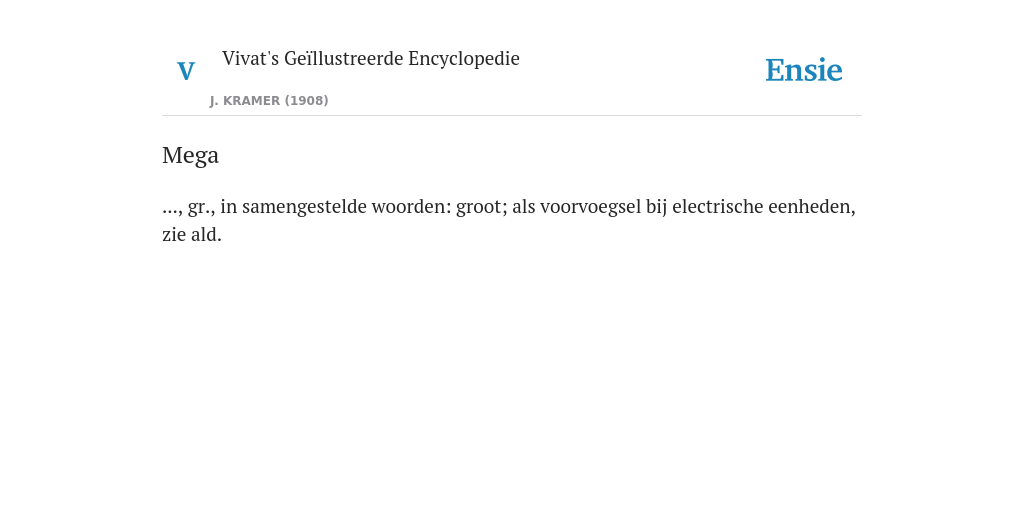
Task: Click the word 'eenheden' ending the first line
Action: [811, 207]
